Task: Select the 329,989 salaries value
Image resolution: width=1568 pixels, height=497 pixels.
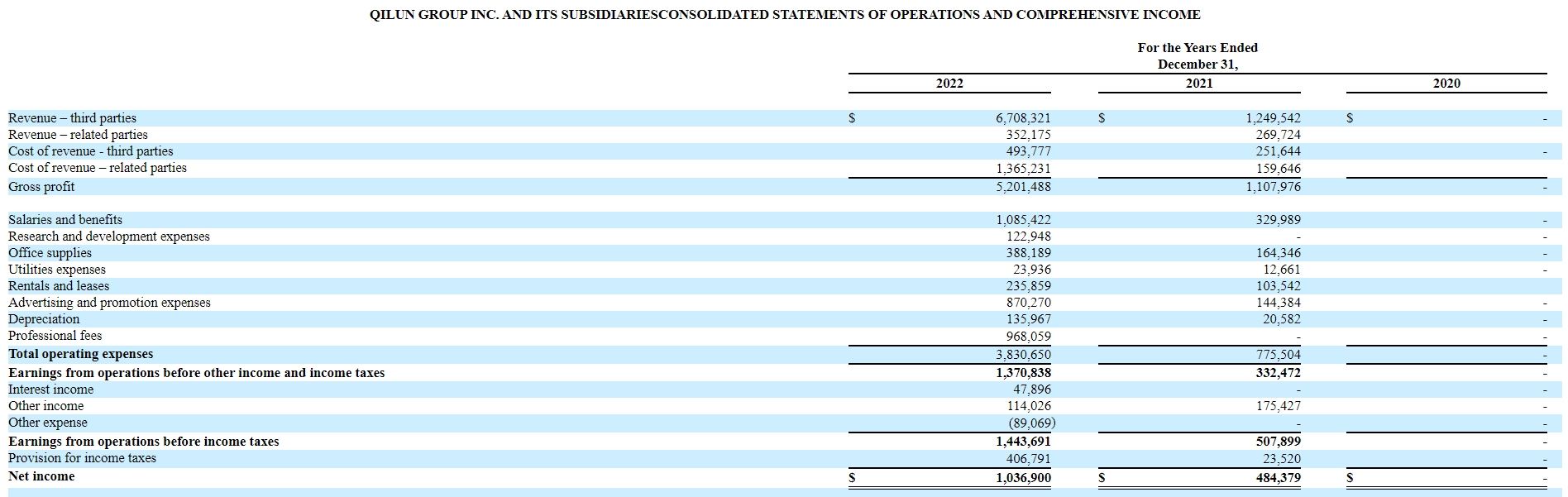Action: 1278,220
